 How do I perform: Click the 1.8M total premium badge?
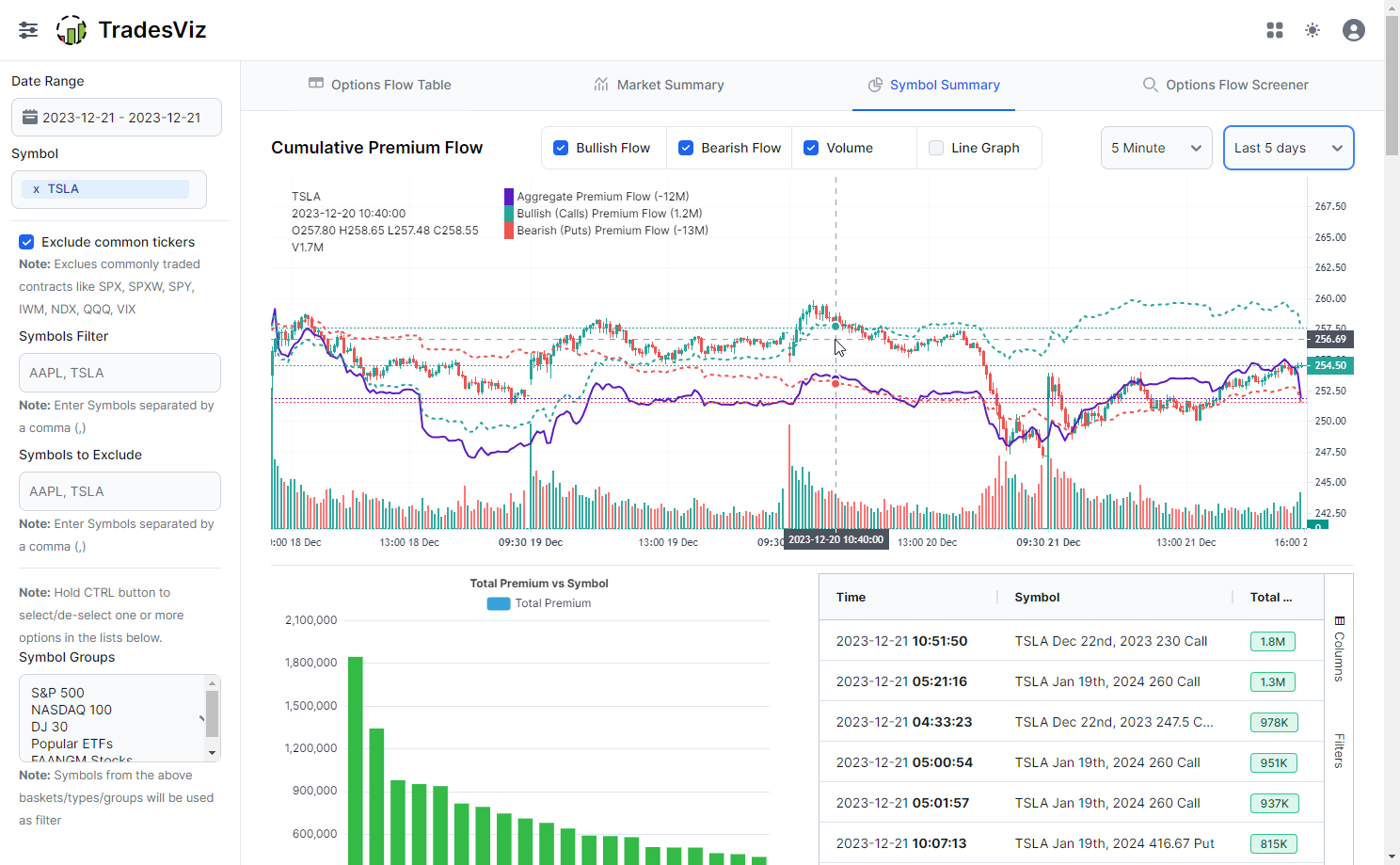click(x=1273, y=642)
